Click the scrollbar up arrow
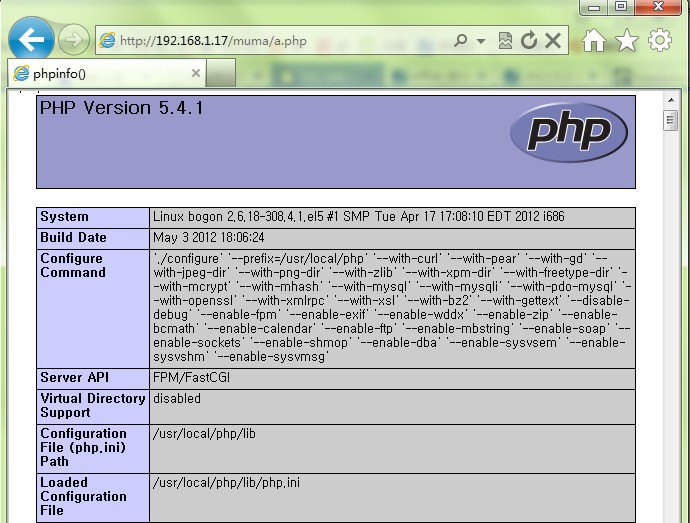The width and height of the screenshot is (690, 523). click(x=671, y=100)
